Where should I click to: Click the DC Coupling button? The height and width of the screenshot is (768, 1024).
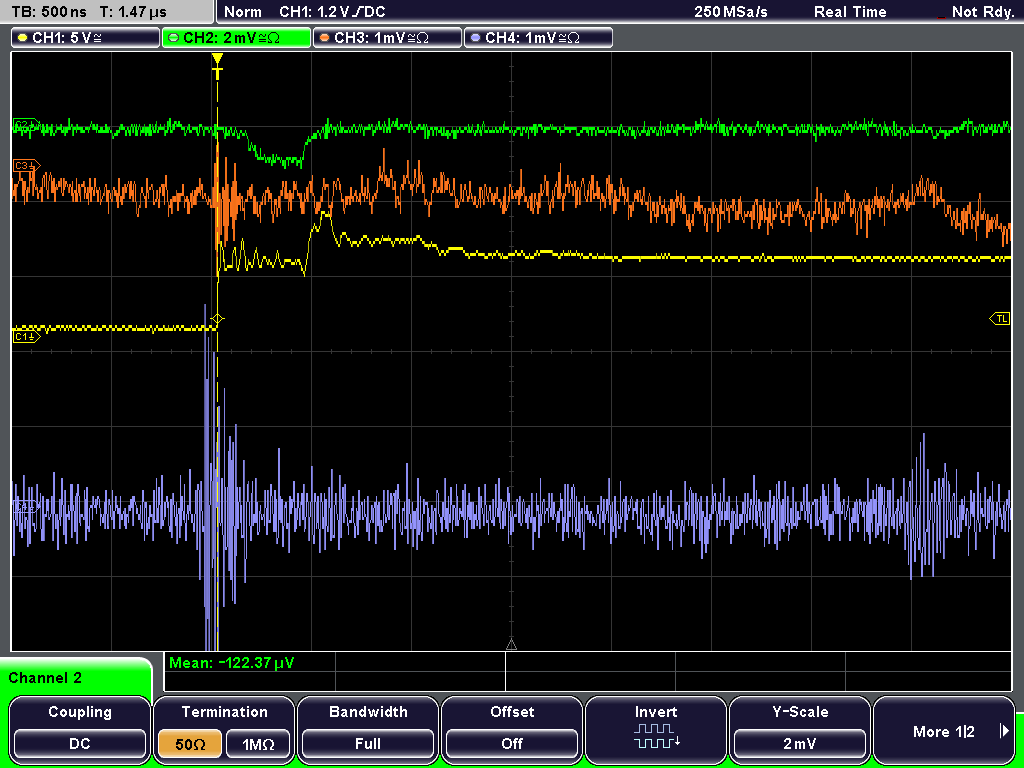[80, 743]
